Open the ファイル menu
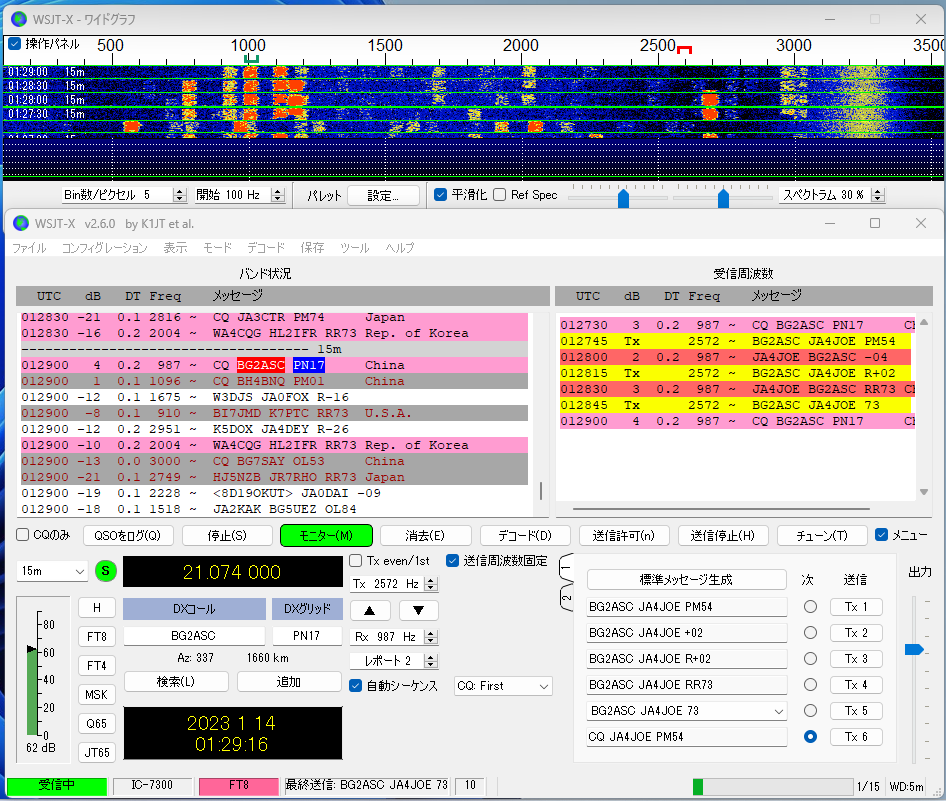946x801 pixels. click(29, 248)
